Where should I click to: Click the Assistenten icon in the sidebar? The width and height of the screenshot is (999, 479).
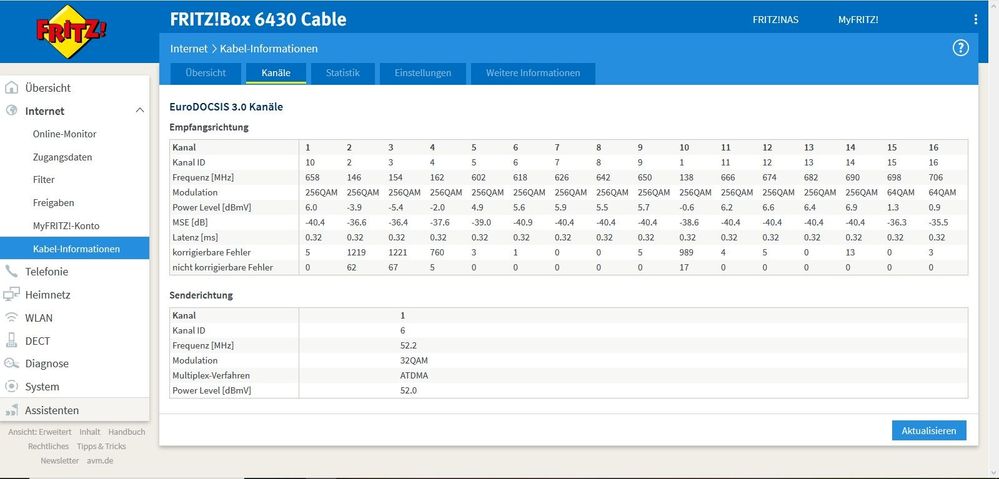(11, 410)
